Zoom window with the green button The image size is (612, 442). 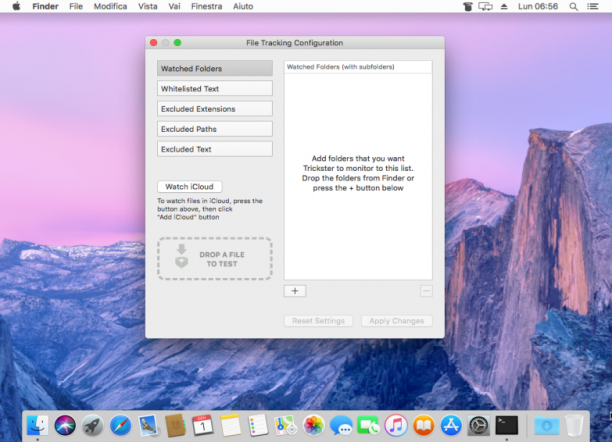(x=178, y=43)
